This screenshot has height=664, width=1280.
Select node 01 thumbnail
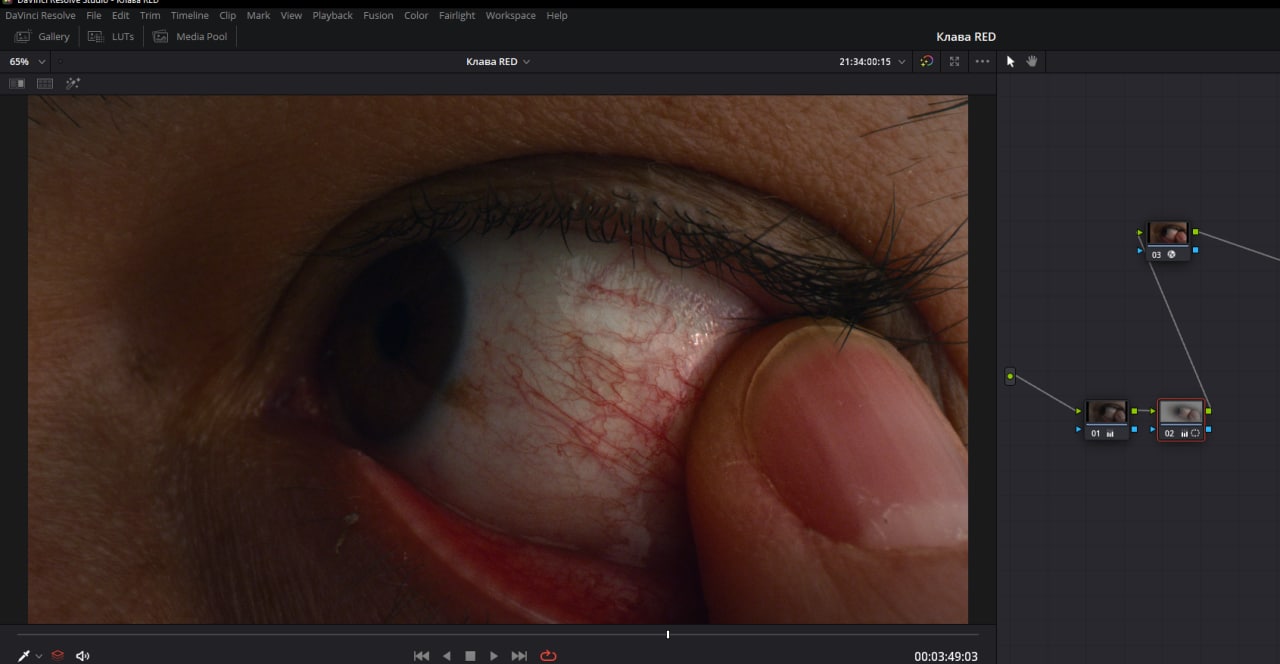[x=1106, y=411]
